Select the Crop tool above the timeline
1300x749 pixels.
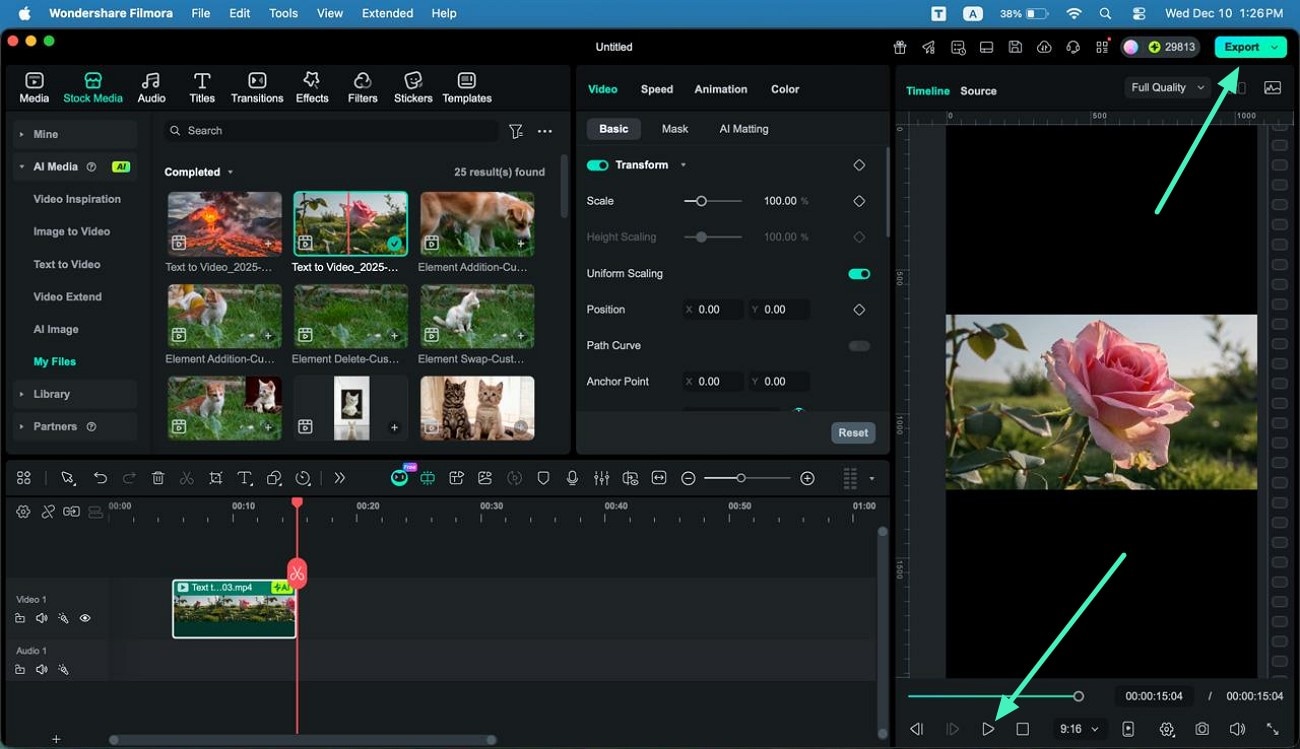(x=216, y=478)
